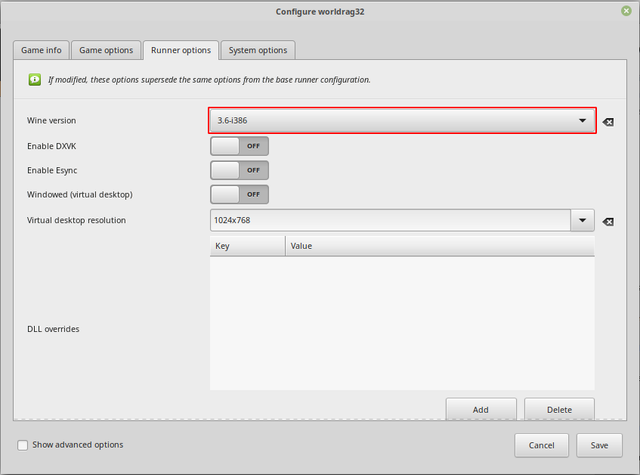Close the Configure worldrag32 dialog
The height and width of the screenshot is (475, 640).
coord(626,11)
